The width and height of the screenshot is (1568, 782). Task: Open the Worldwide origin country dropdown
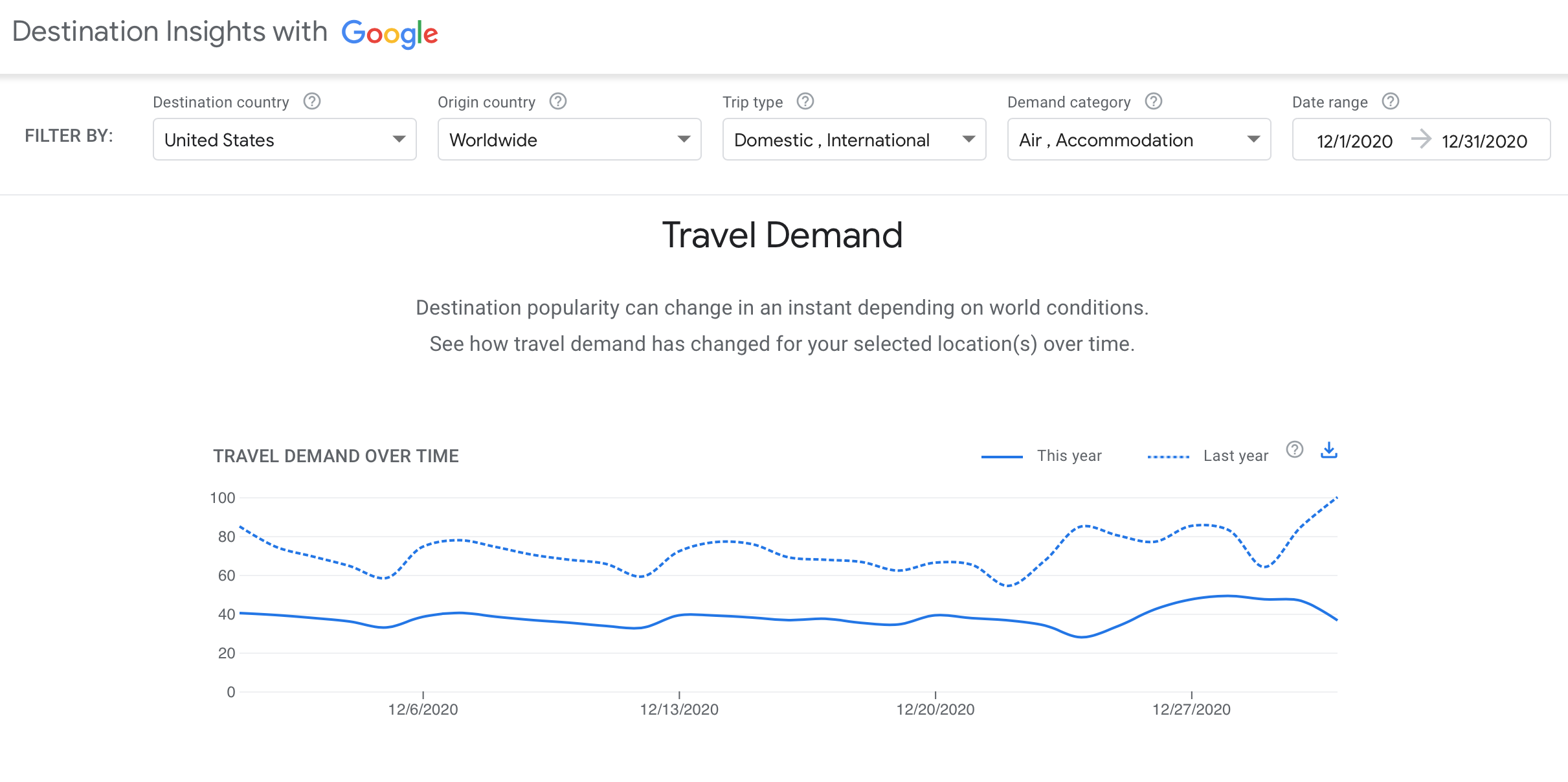570,140
